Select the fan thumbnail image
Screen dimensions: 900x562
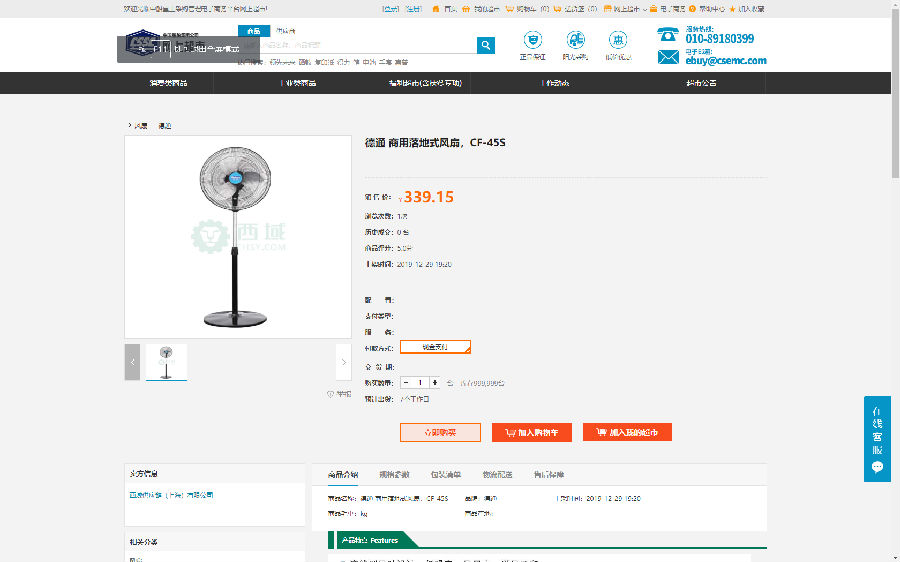coord(166,362)
